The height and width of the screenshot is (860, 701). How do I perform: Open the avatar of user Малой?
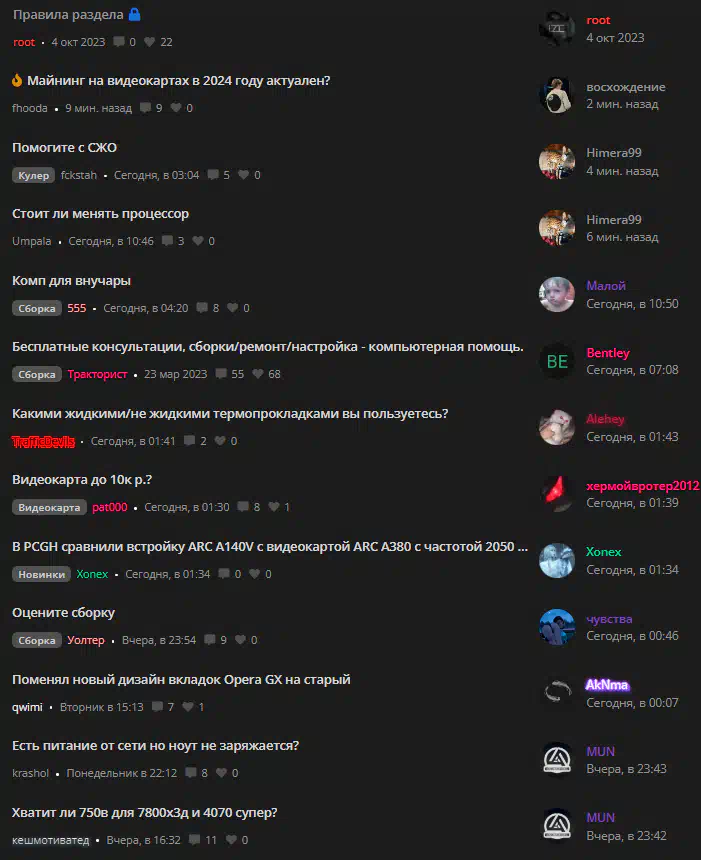(557, 295)
